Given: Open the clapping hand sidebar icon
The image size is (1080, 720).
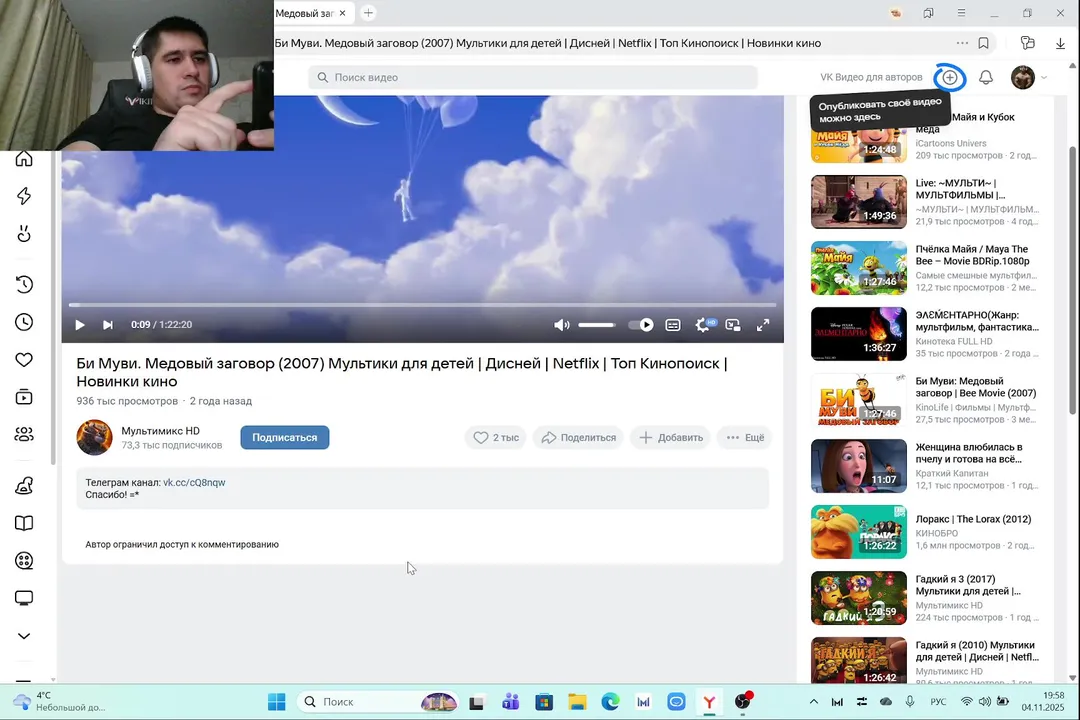Looking at the screenshot, I should 24,234.
